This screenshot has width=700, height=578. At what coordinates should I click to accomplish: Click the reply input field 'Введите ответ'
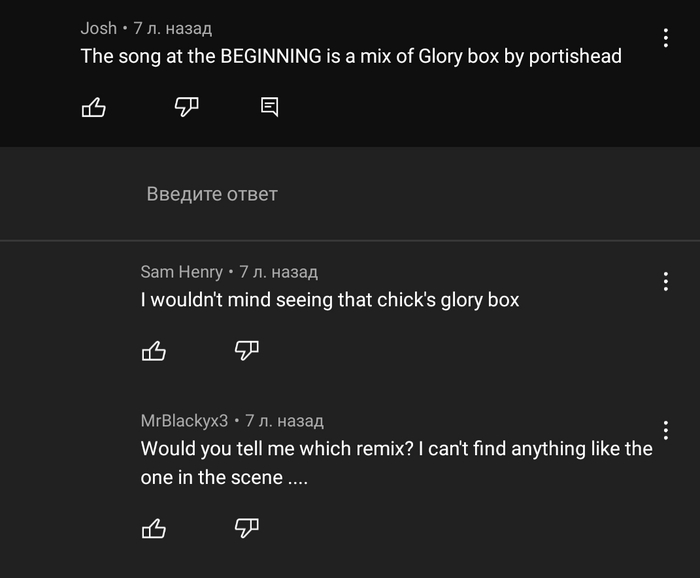(212, 194)
